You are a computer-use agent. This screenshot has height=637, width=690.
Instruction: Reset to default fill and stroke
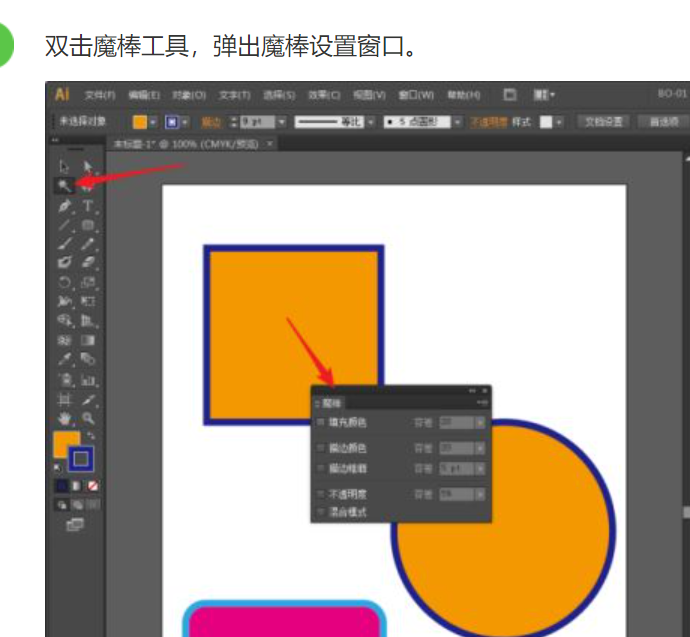pos(58,468)
